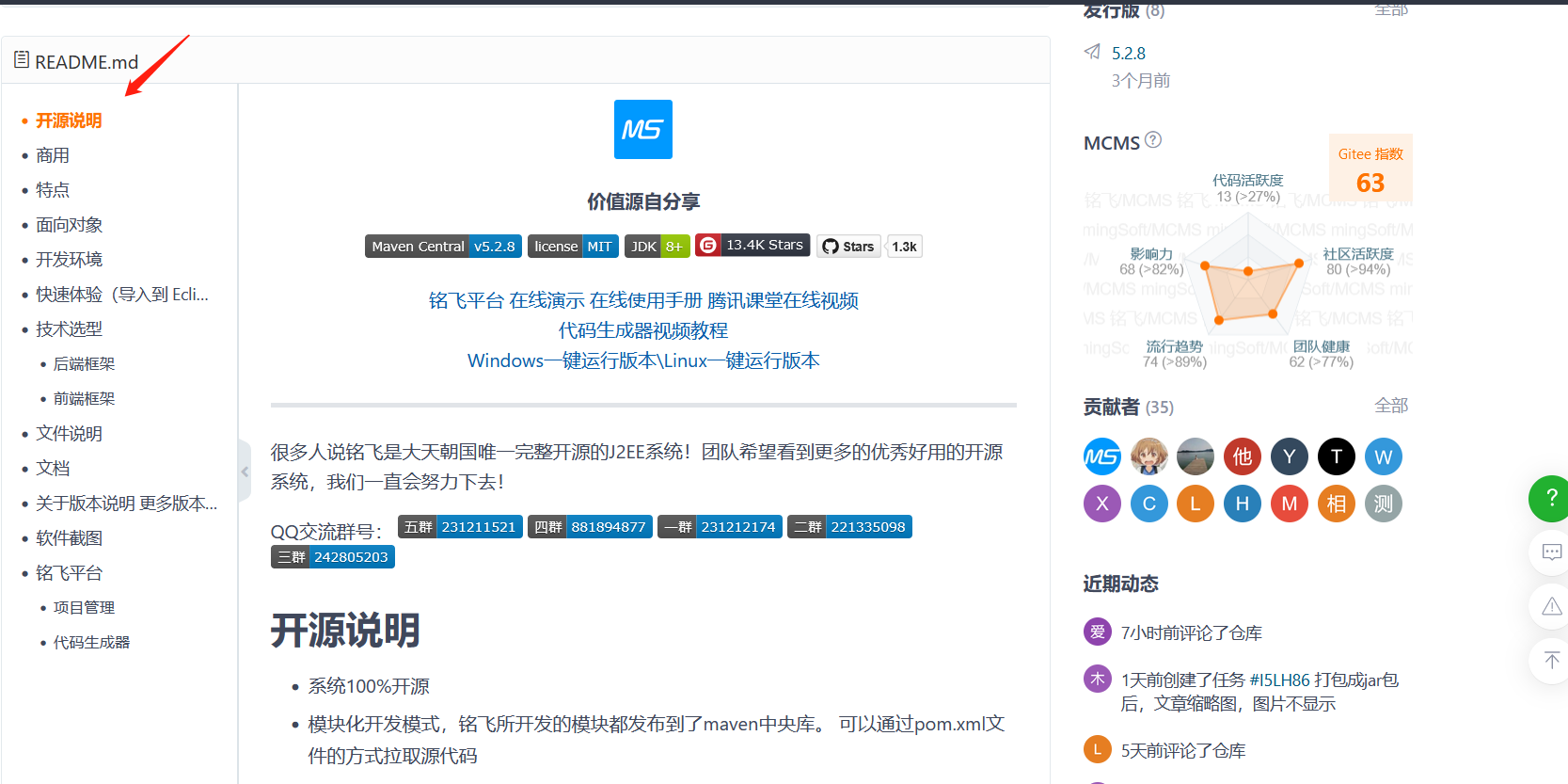The image size is (1568, 784).
Task: Click the GitHub 1.3k star count
Action: [905, 247]
